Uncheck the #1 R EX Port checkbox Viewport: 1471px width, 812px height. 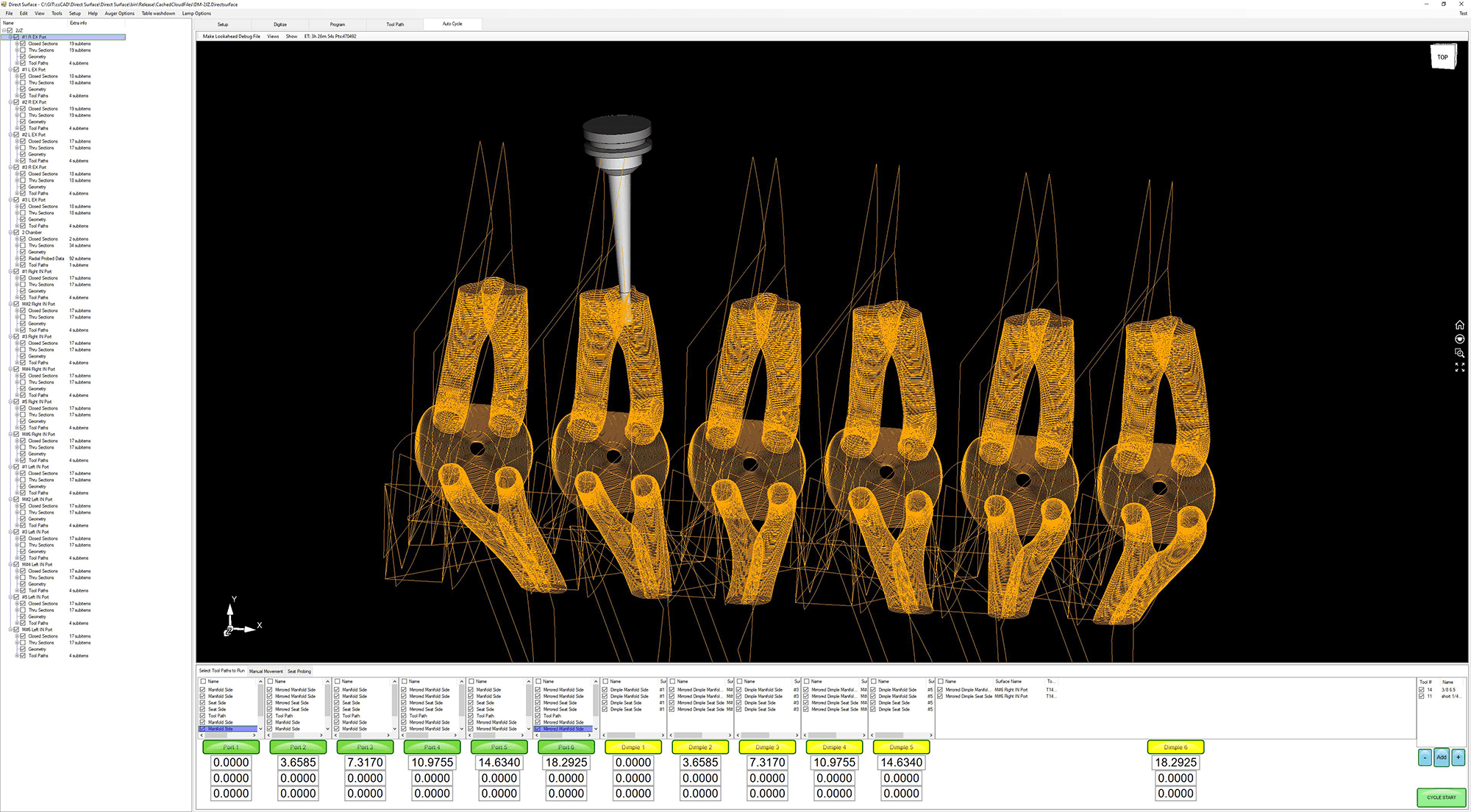(16, 37)
